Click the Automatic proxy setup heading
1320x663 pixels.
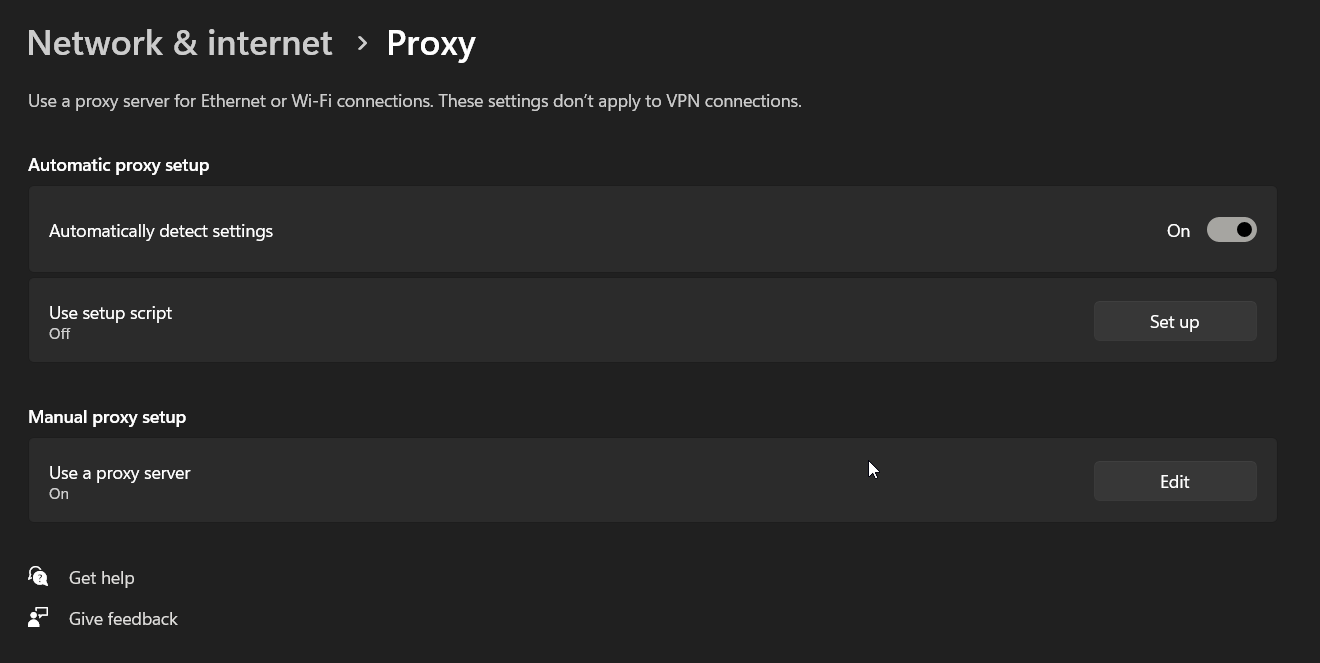118,165
